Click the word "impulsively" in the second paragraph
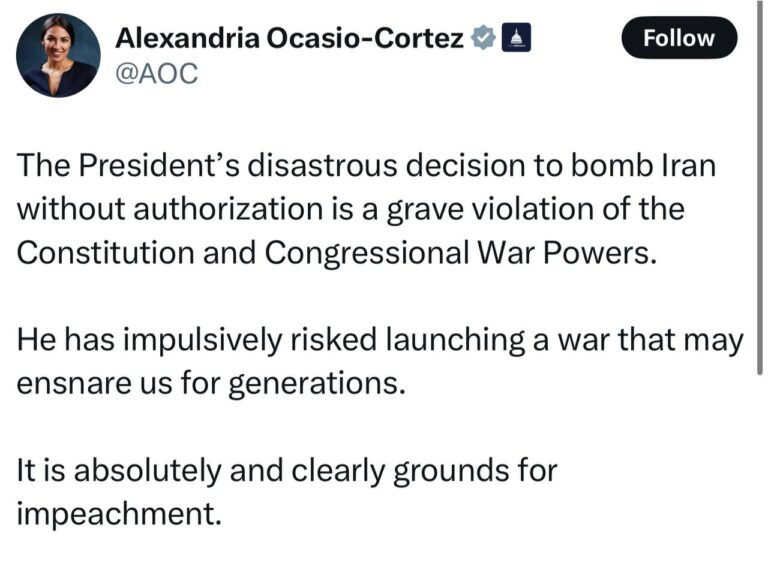 [202, 341]
